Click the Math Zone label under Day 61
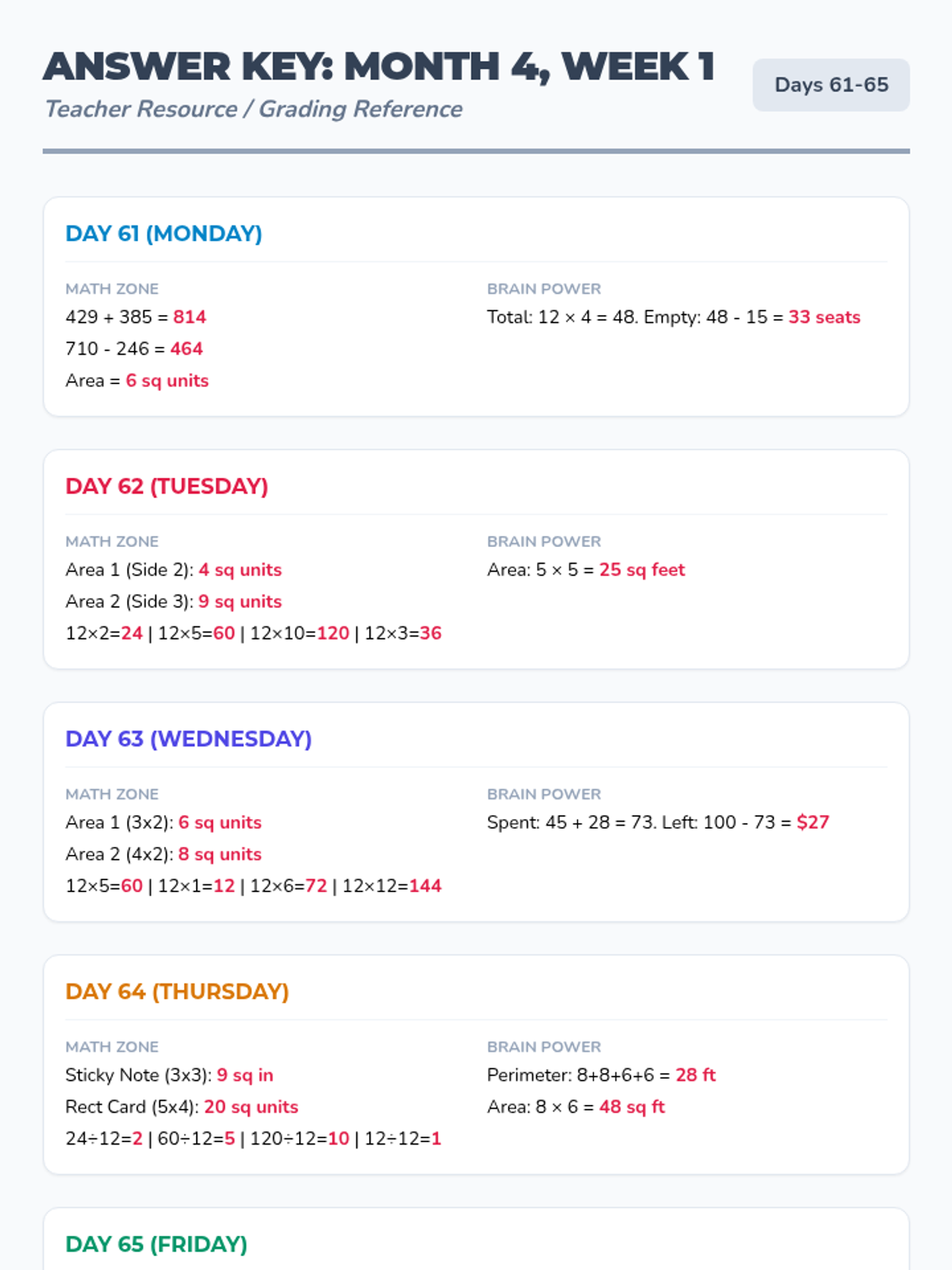 112,289
